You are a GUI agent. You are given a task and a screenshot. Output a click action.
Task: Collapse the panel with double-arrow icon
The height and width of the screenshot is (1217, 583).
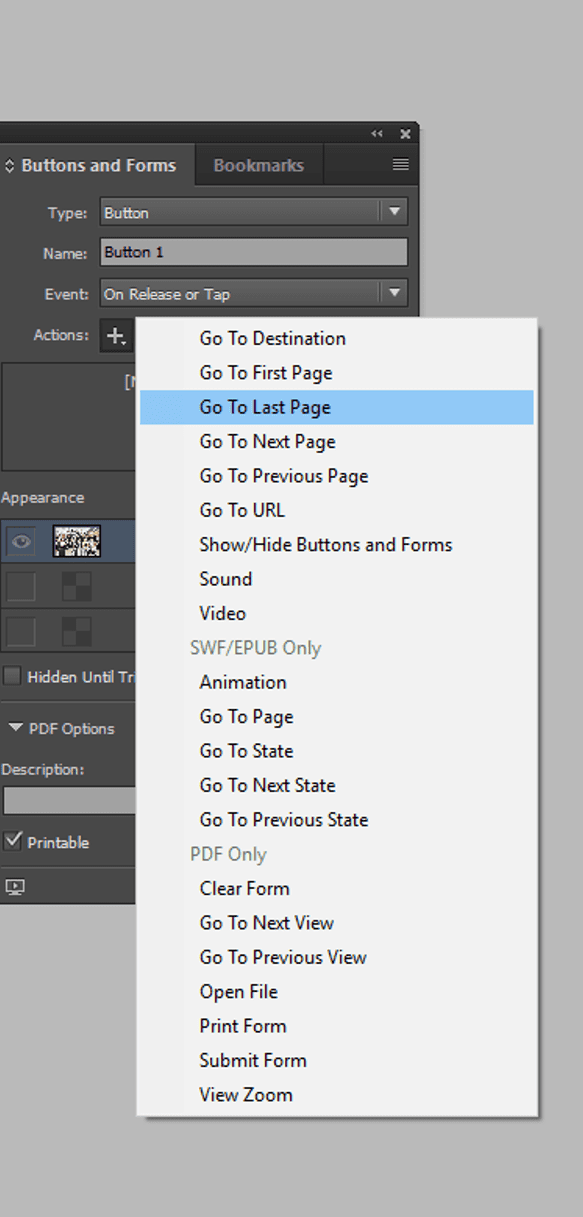click(377, 134)
